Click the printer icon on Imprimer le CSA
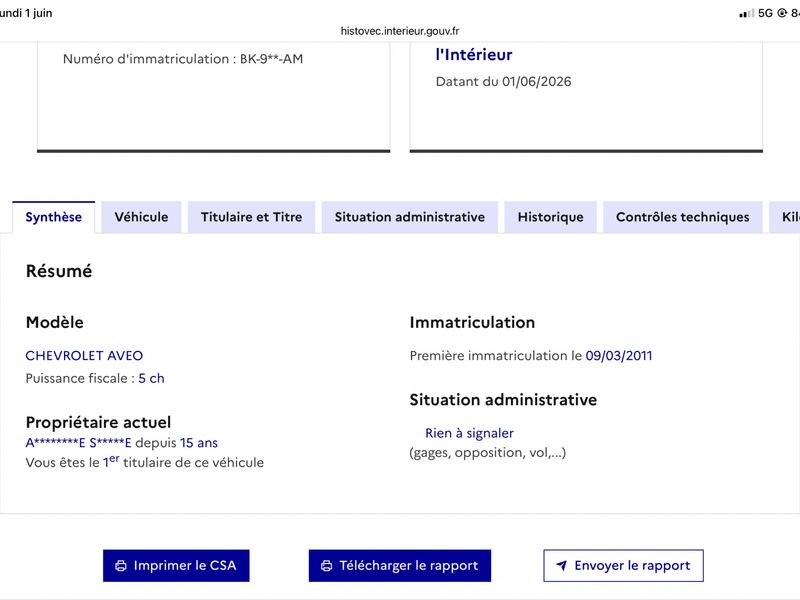 pos(121,566)
